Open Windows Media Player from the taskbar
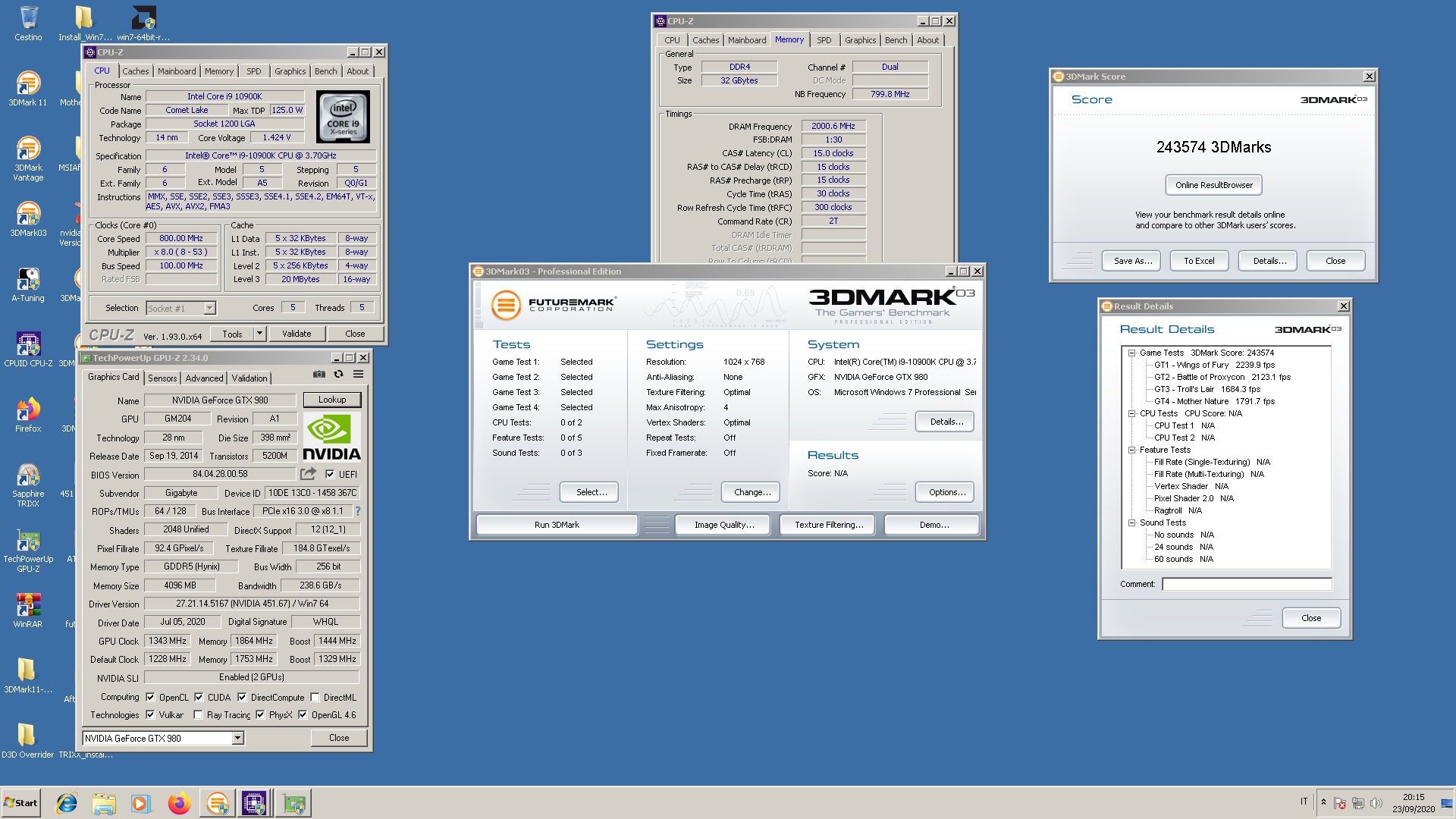 (141, 803)
